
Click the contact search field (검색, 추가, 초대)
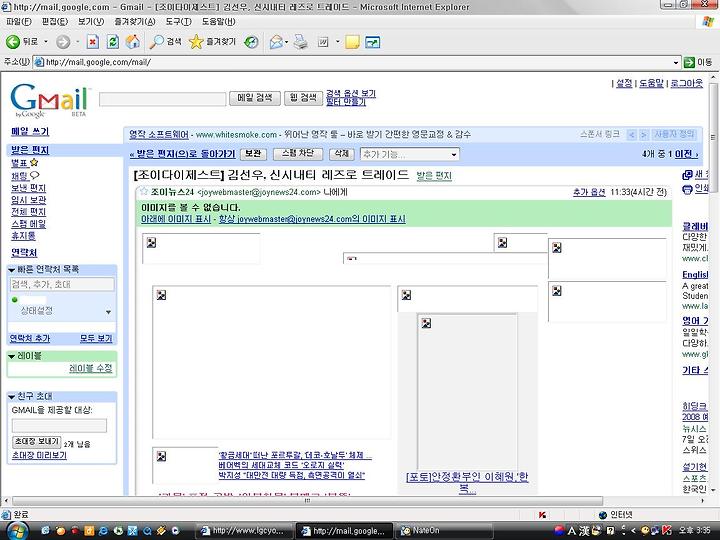(62, 284)
